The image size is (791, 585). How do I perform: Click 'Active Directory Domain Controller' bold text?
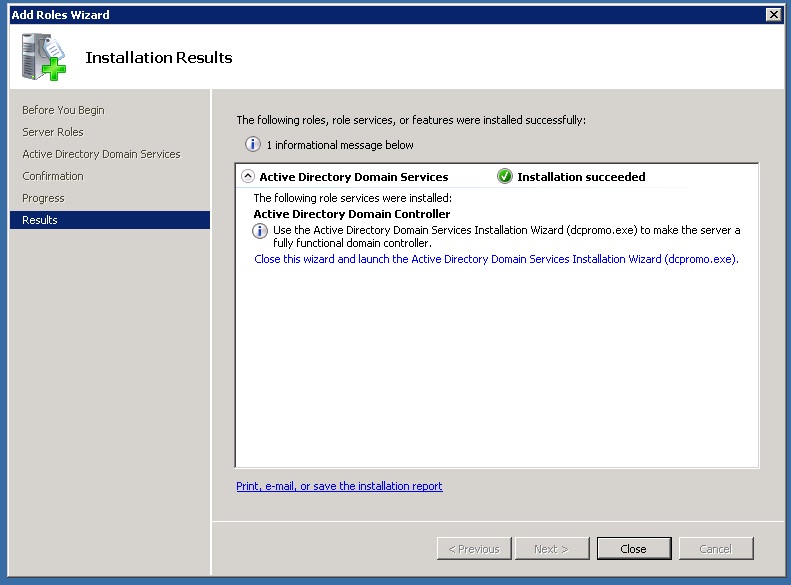(x=352, y=214)
